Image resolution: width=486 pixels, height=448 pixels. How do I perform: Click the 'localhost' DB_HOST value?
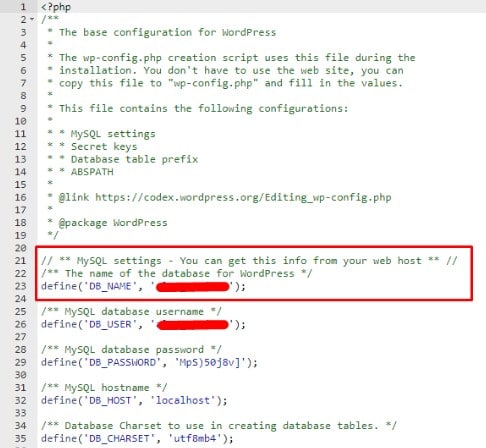pos(183,400)
